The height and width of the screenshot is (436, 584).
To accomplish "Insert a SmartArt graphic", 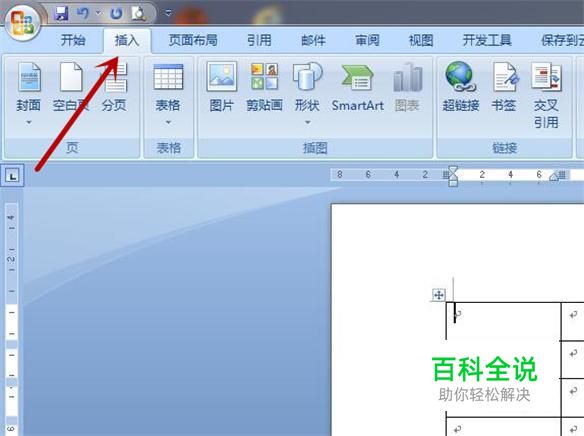I will [x=358, y=87].
